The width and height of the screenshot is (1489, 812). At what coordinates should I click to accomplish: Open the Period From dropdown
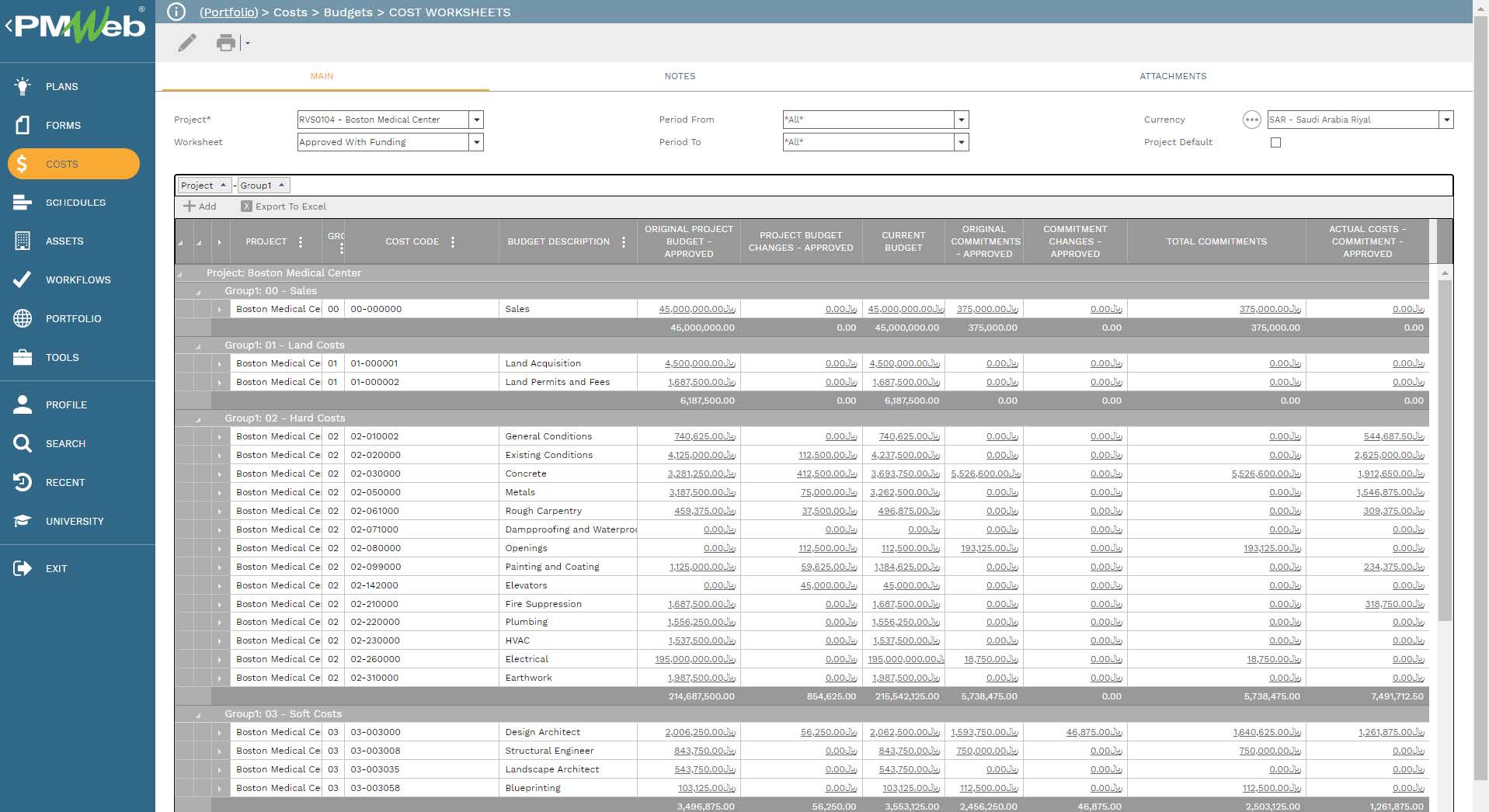coord(962,120)
